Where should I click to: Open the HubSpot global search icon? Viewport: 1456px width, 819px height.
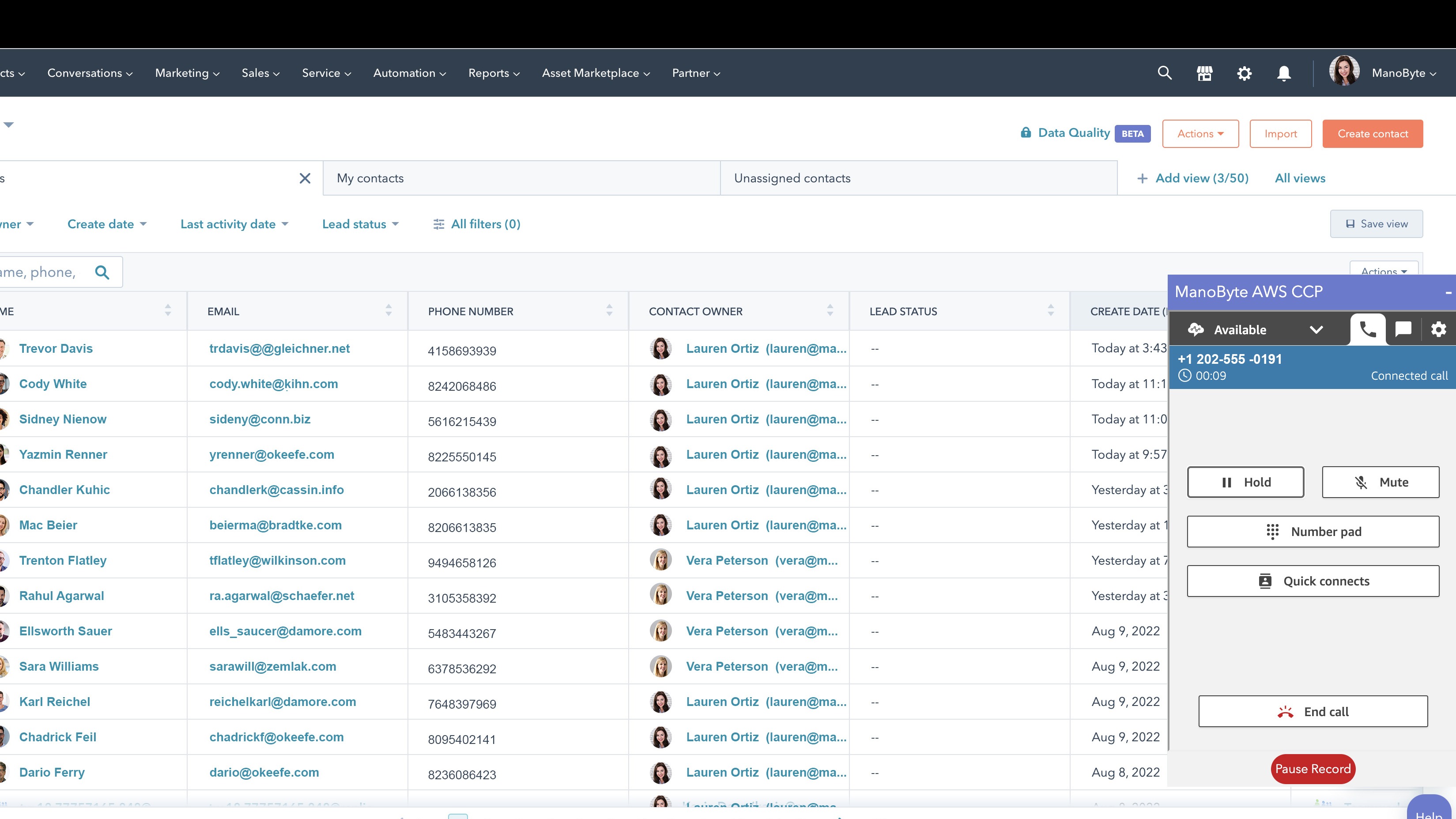pos(1164,73)
